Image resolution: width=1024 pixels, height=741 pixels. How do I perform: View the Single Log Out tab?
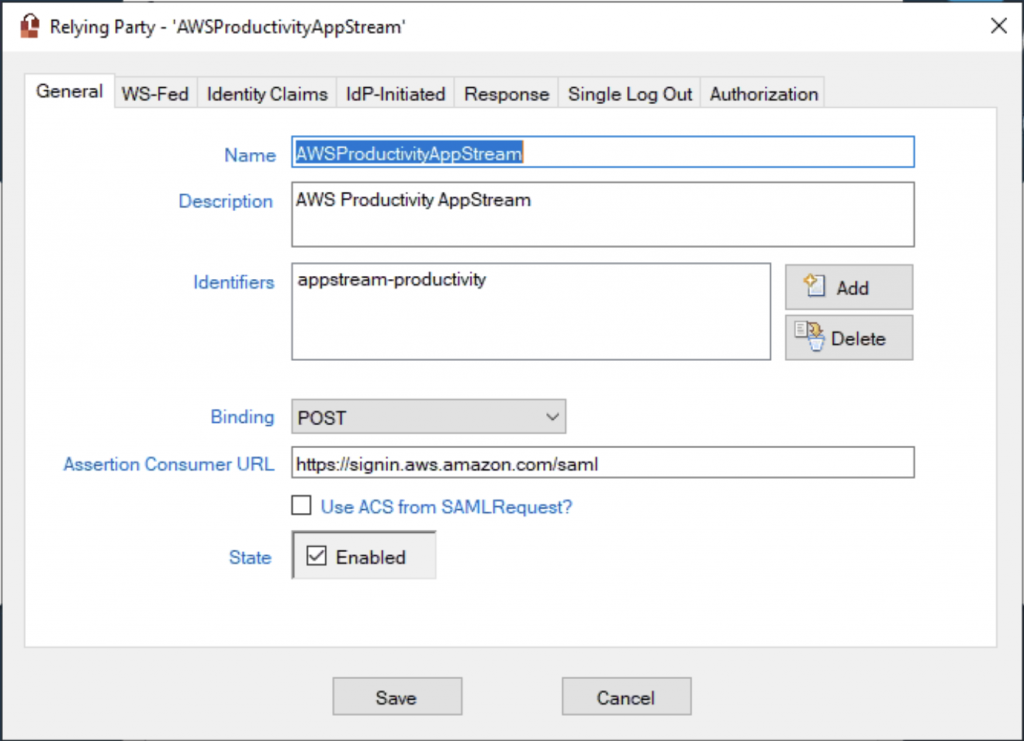tap(628, 93)
